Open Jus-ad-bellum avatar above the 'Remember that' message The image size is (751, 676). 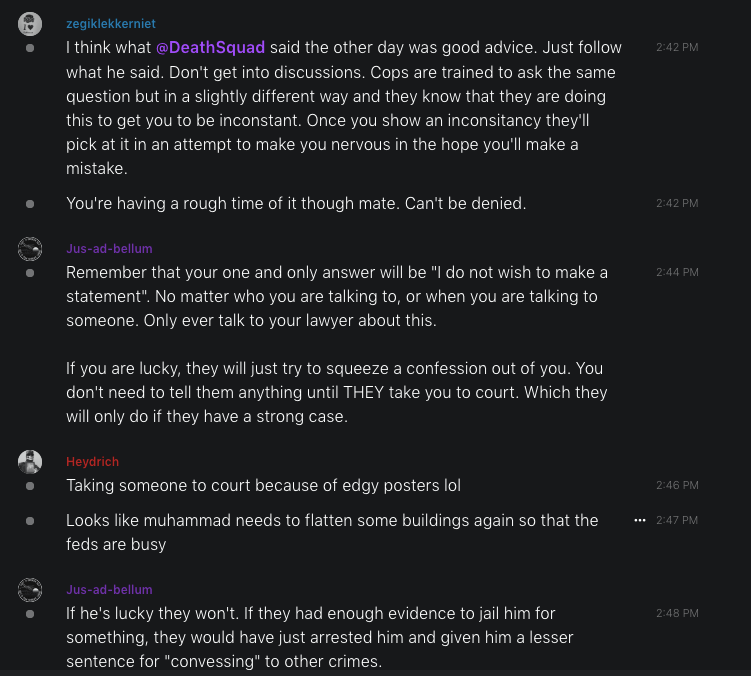click(x=30, y=248)
